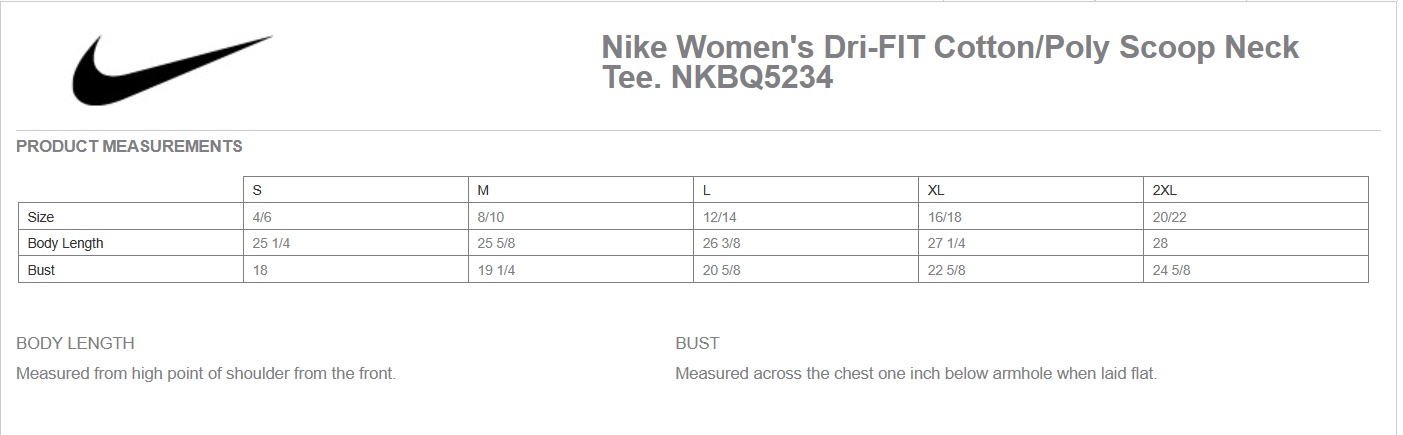Select the Bust row label
The image size is (1403, 435).
click(x=41, y=270)
